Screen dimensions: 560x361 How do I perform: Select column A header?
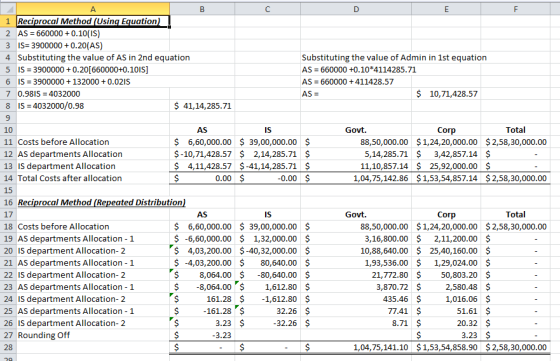(93, 9)
